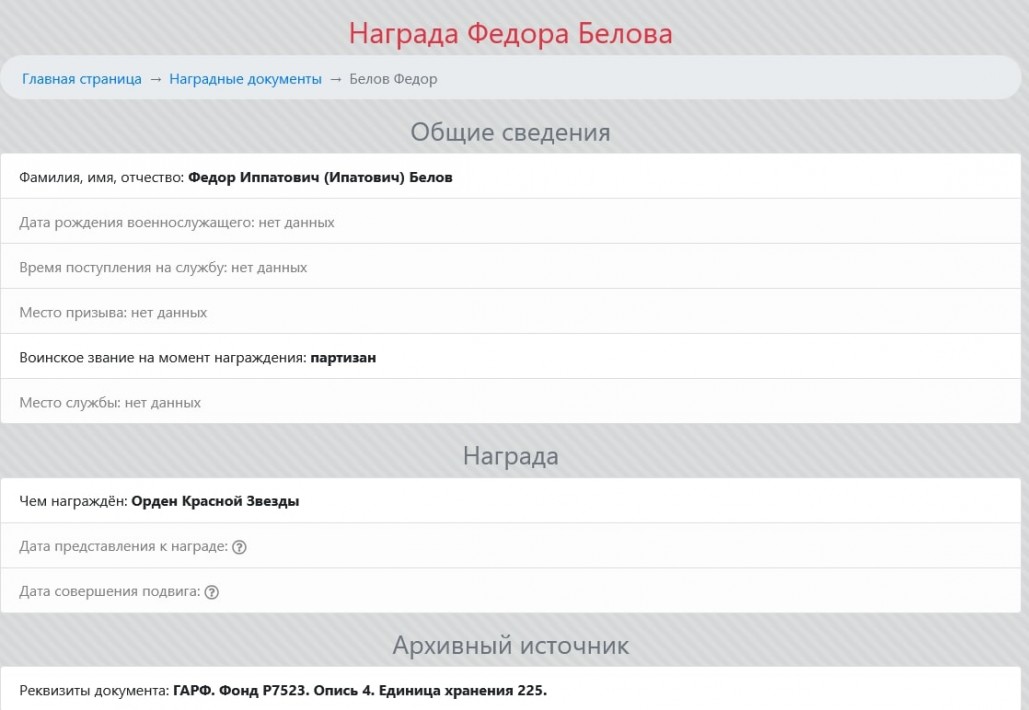Click the Награда section heading
Image resolution: width=1029 pixels, height=710 pixels.
tap(510, 456)
